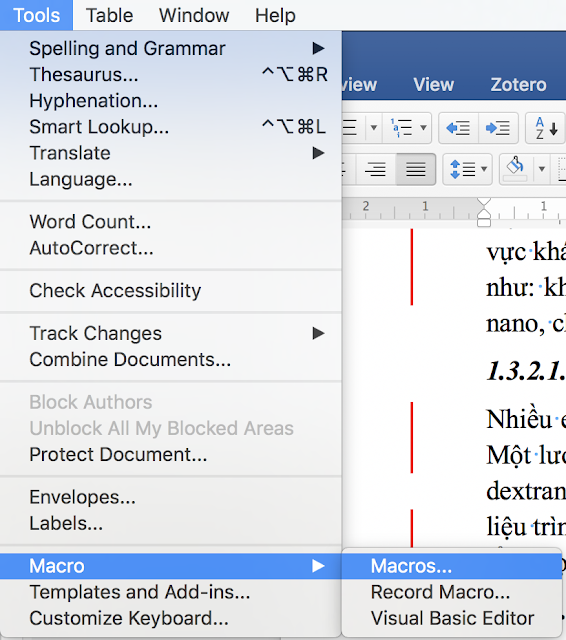Open the Visual Basic Editor entry

pyautogui.click(x=452, y=618)
